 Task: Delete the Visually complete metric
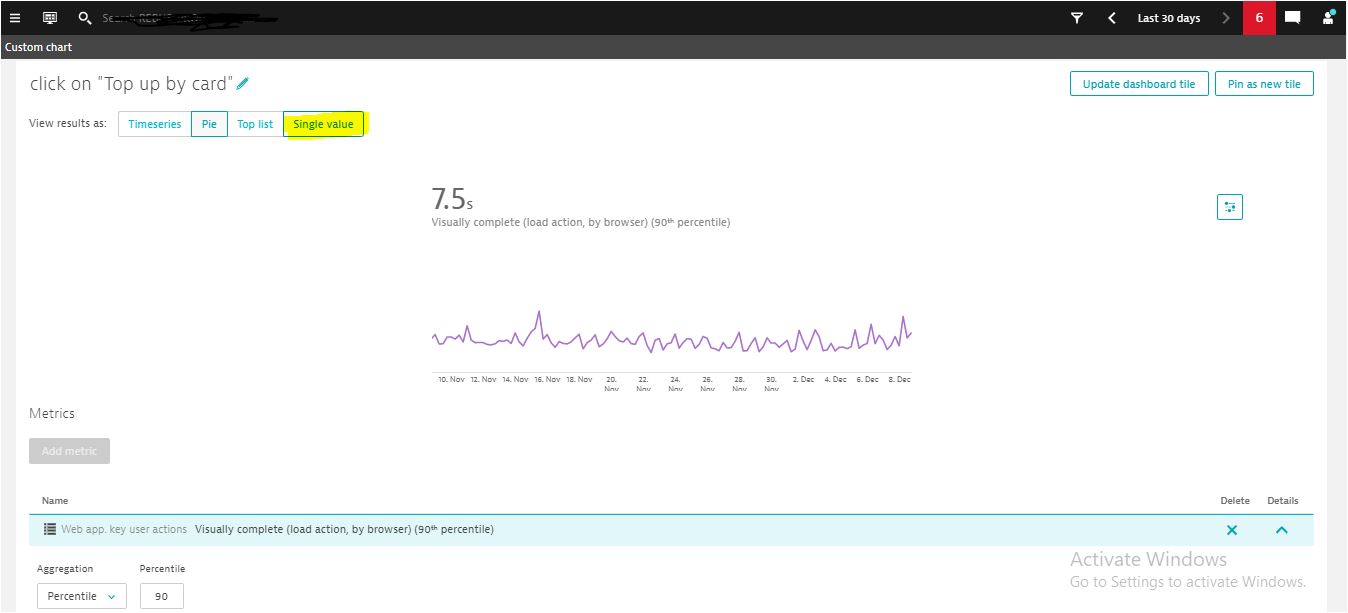click(x=1232, y=530)
